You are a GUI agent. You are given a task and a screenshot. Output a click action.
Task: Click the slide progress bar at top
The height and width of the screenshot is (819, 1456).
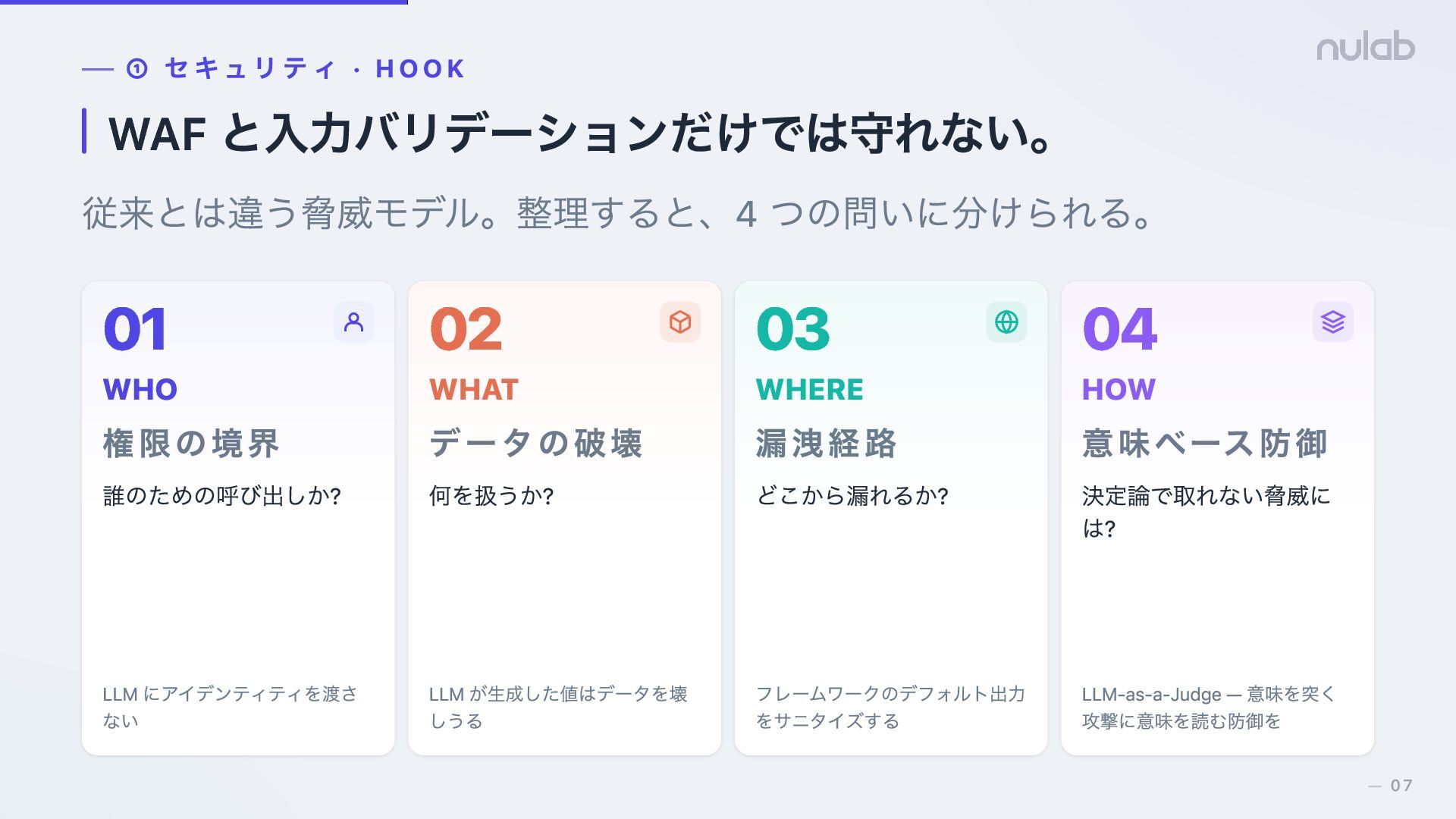click(204, 2)
